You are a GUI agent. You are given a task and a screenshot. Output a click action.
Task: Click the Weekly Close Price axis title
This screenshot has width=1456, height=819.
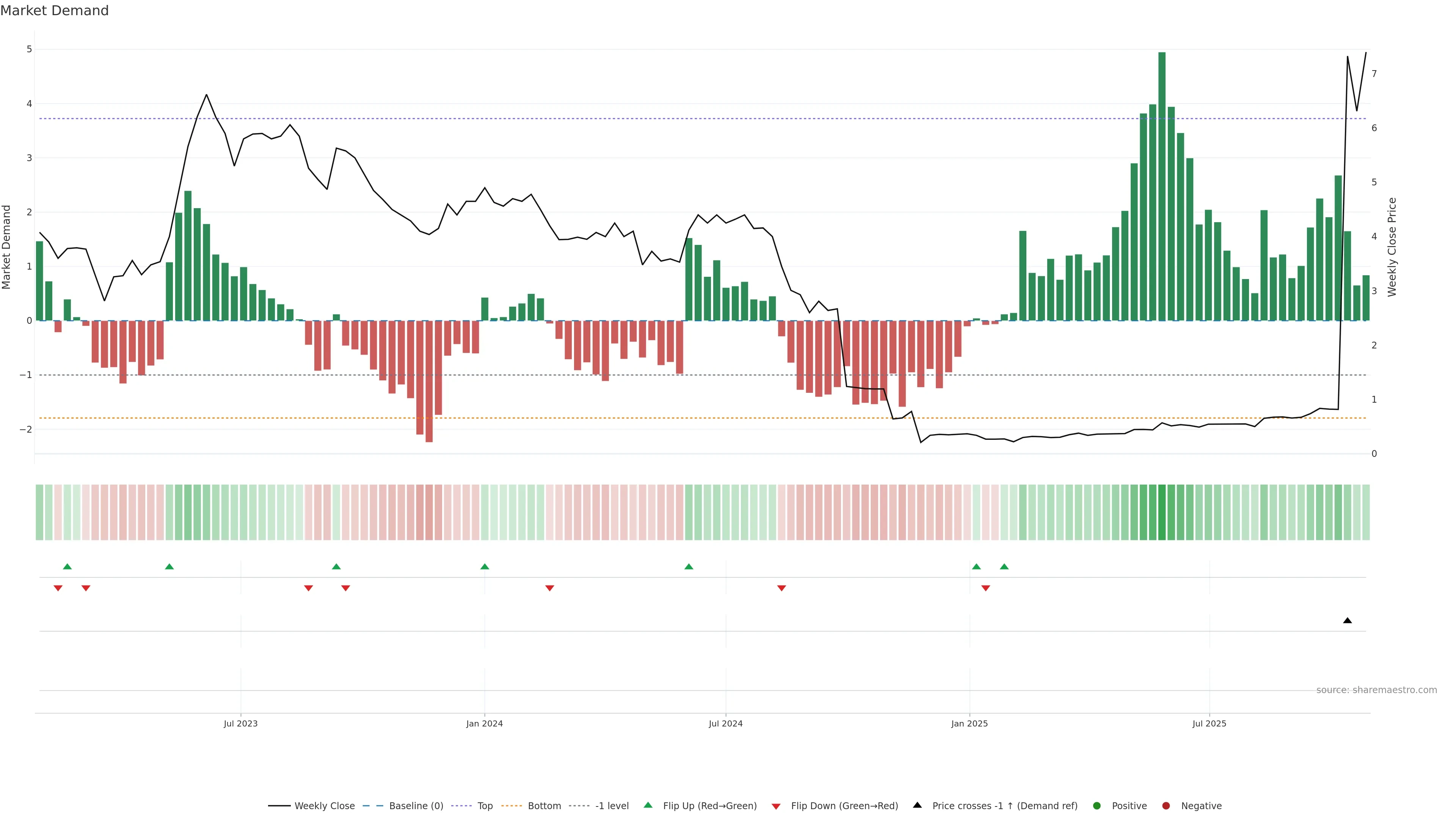point(1392,247)
